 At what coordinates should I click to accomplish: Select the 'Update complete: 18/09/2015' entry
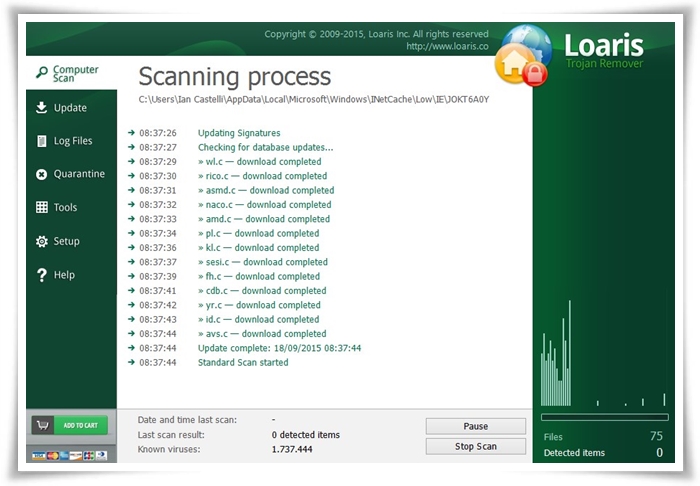coord(279,348)
